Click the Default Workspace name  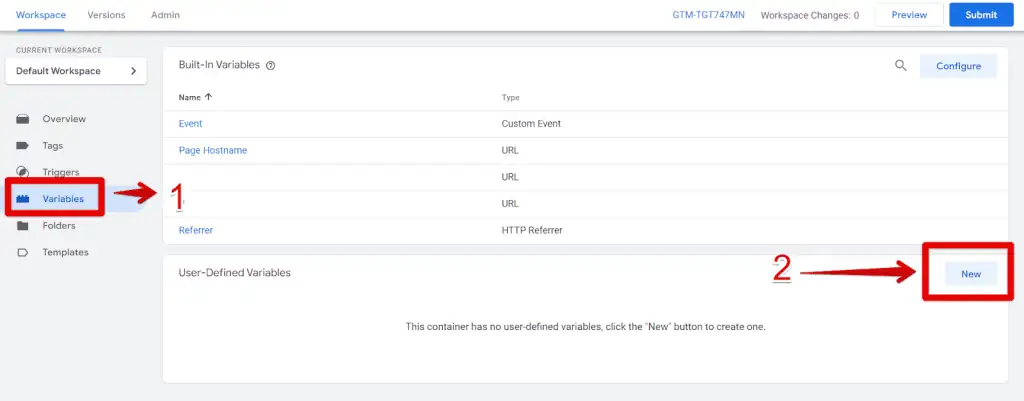pyautogui.click(x=58, y=71)
